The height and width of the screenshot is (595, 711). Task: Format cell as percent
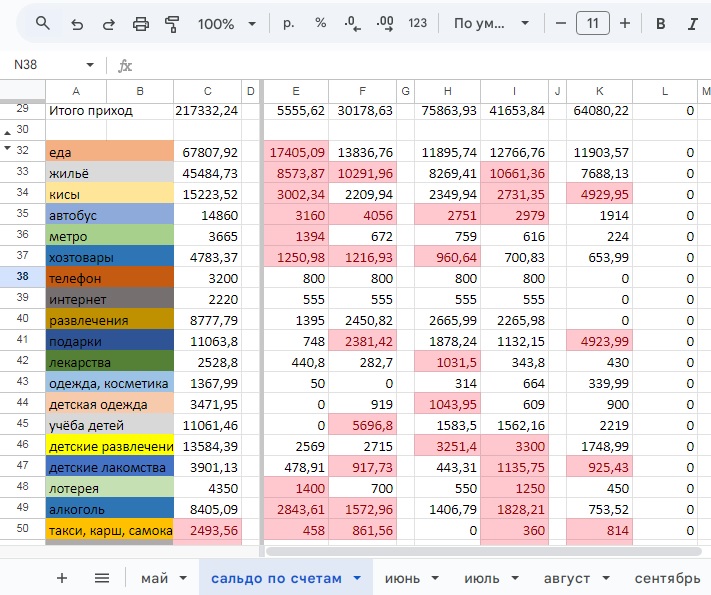pos(321,23)
